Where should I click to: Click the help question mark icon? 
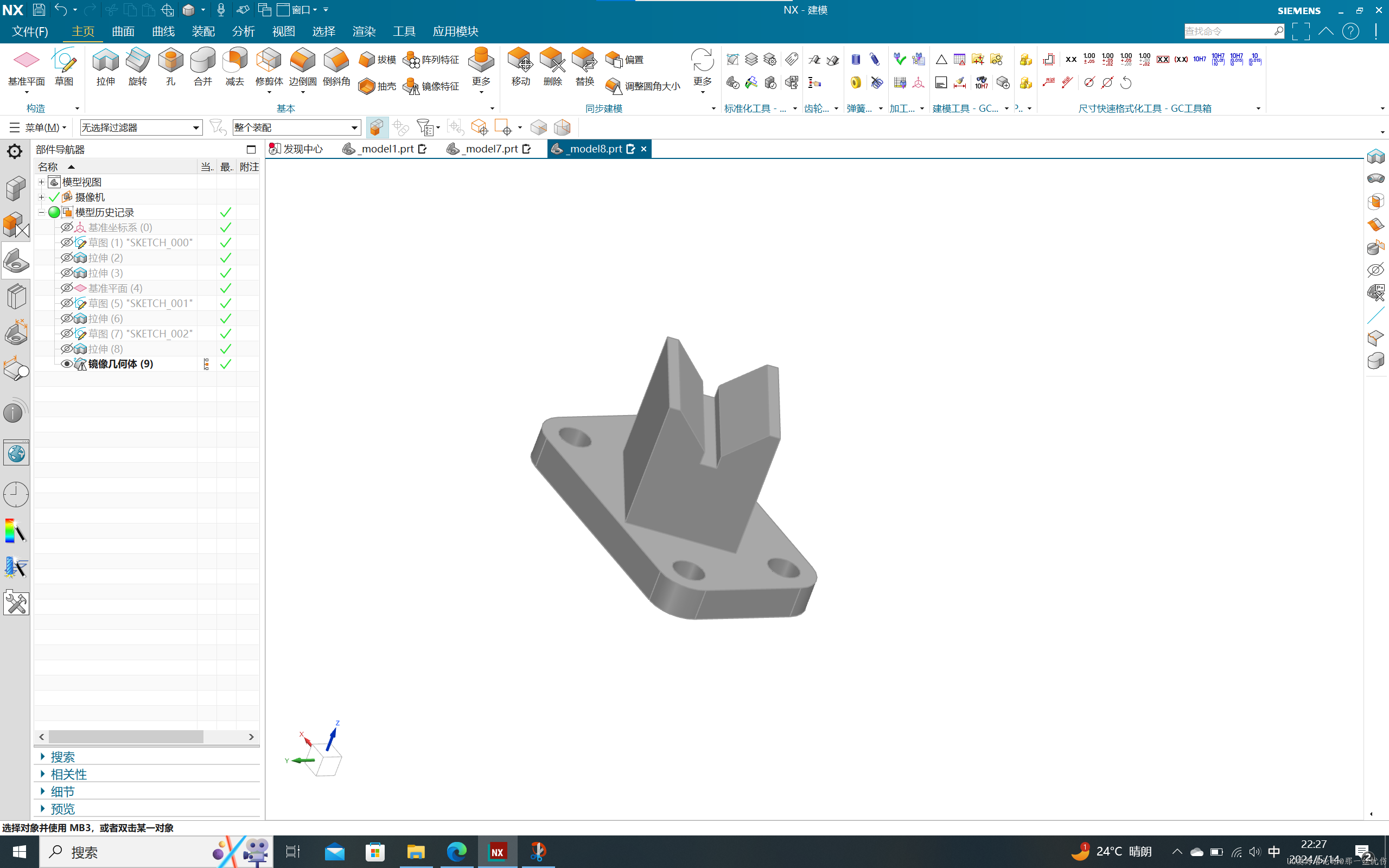pyautogui.click(x=1350, y=31)
